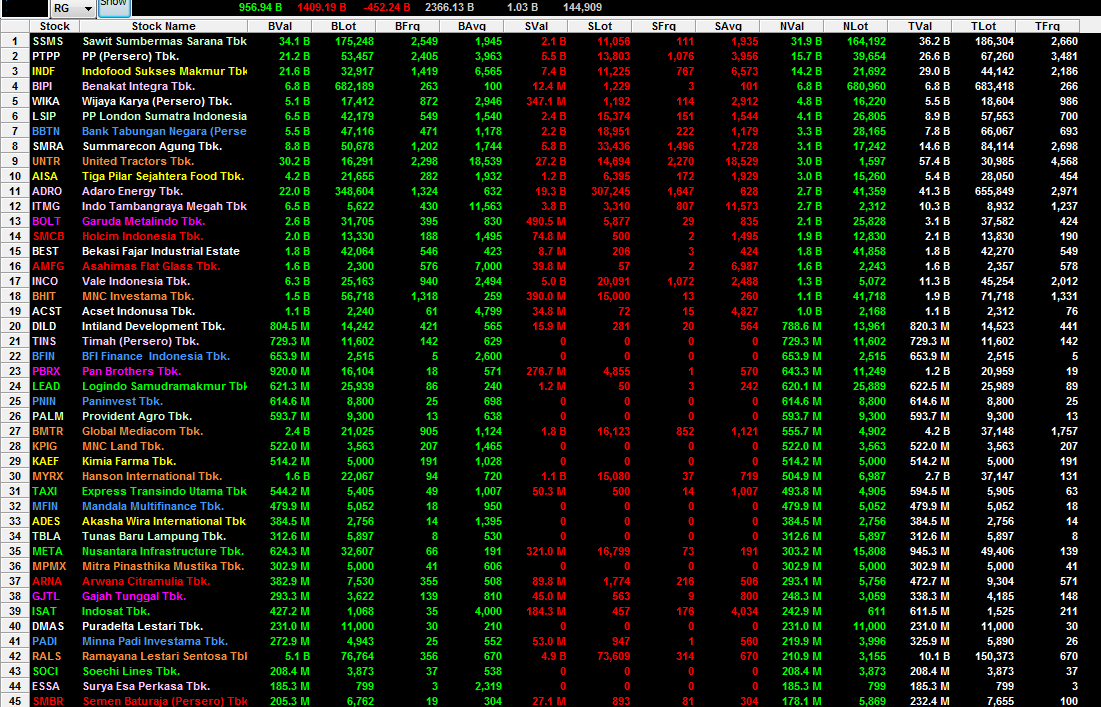Select stock code KPIG
The height and width of the screenshot is (707, 1101).
coord(44,447)
